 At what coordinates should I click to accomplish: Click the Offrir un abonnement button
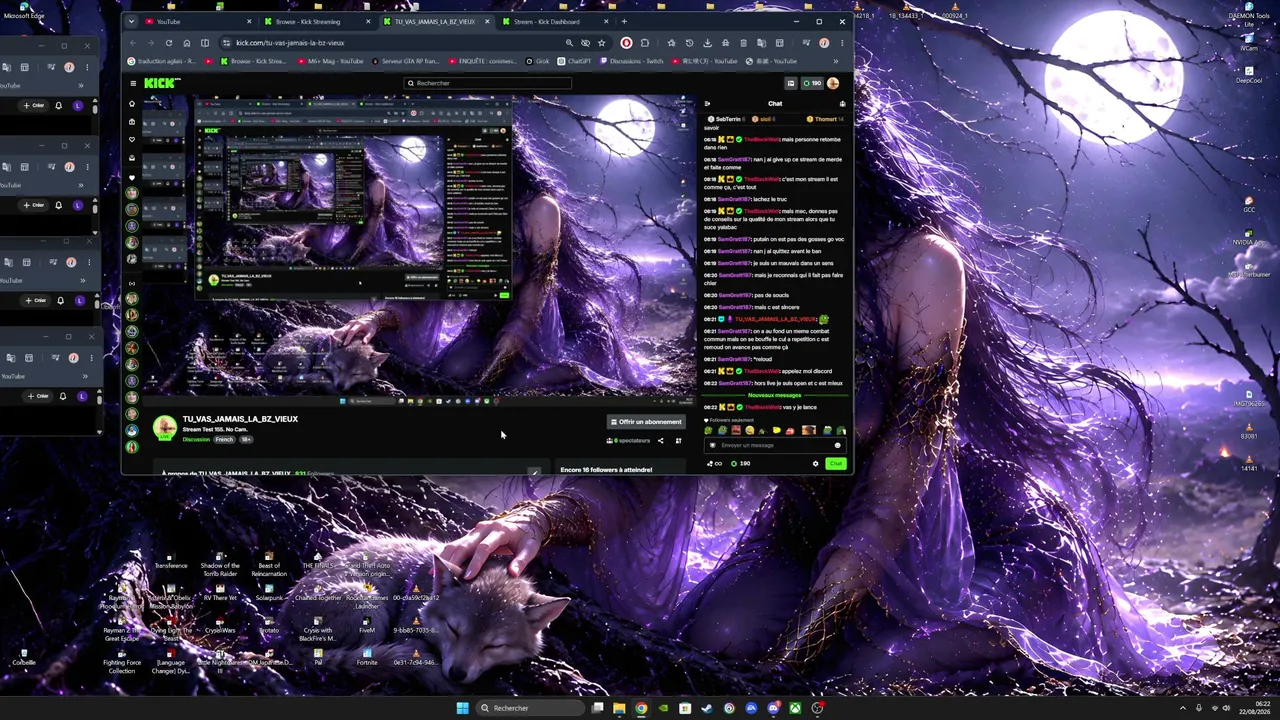tap(645, 422)
